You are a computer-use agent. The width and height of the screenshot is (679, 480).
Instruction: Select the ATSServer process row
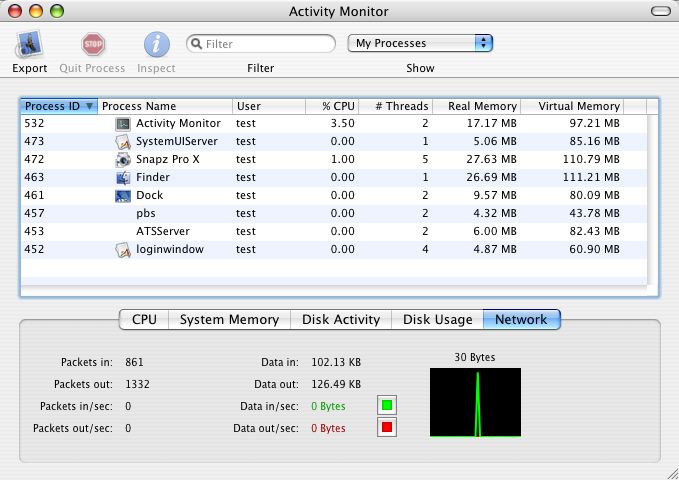(x=334, y=232)
